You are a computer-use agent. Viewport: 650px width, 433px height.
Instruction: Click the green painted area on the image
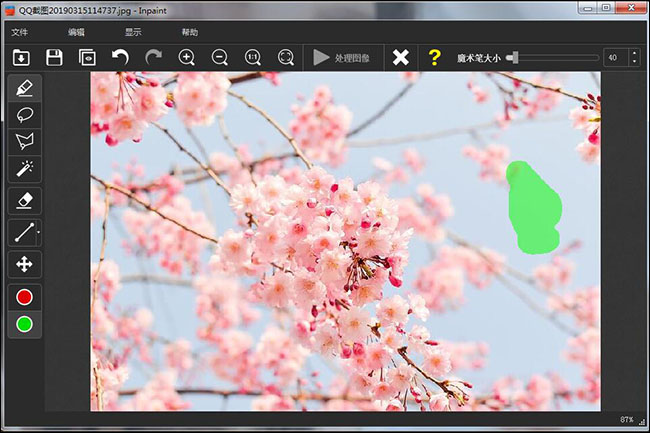click(534, 209)
